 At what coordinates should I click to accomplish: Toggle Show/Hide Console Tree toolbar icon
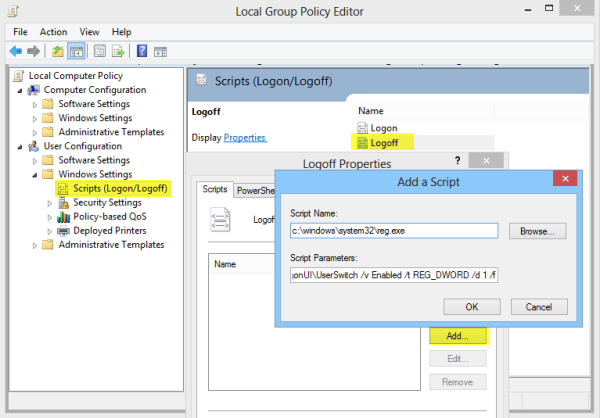click(x=76, y=51)
